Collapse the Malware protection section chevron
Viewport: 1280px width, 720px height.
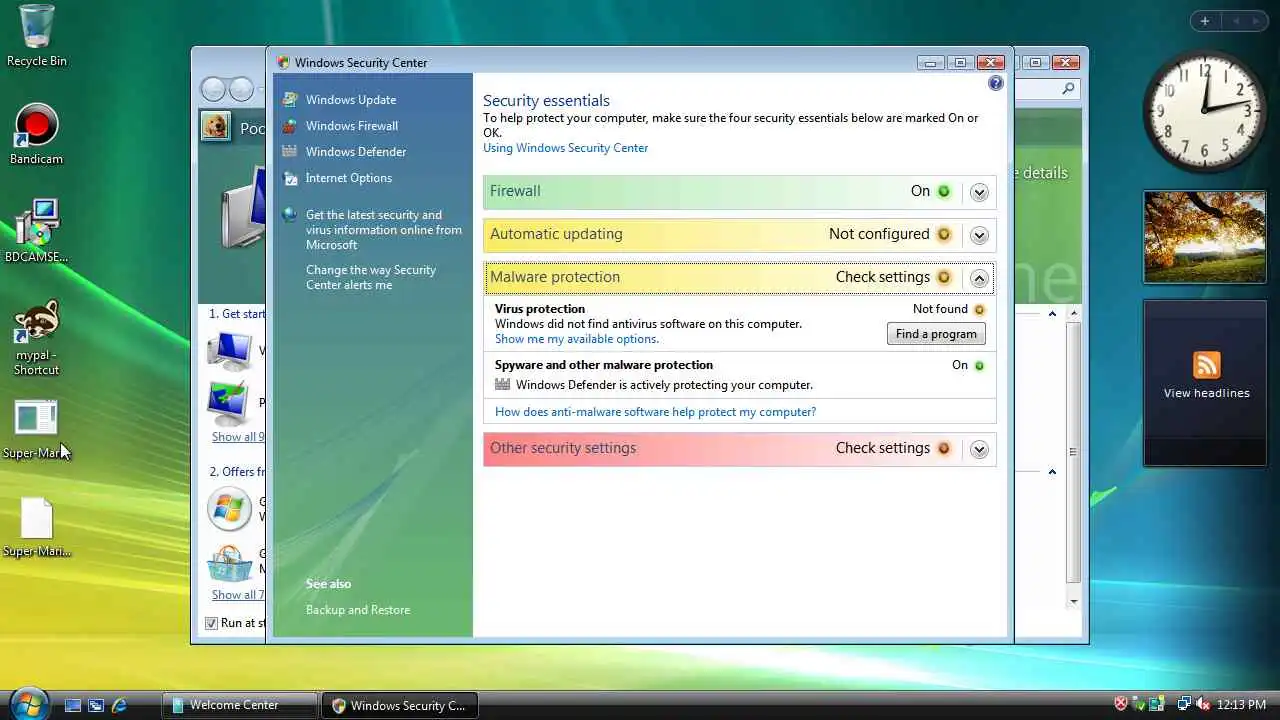(x=979, y=278)
